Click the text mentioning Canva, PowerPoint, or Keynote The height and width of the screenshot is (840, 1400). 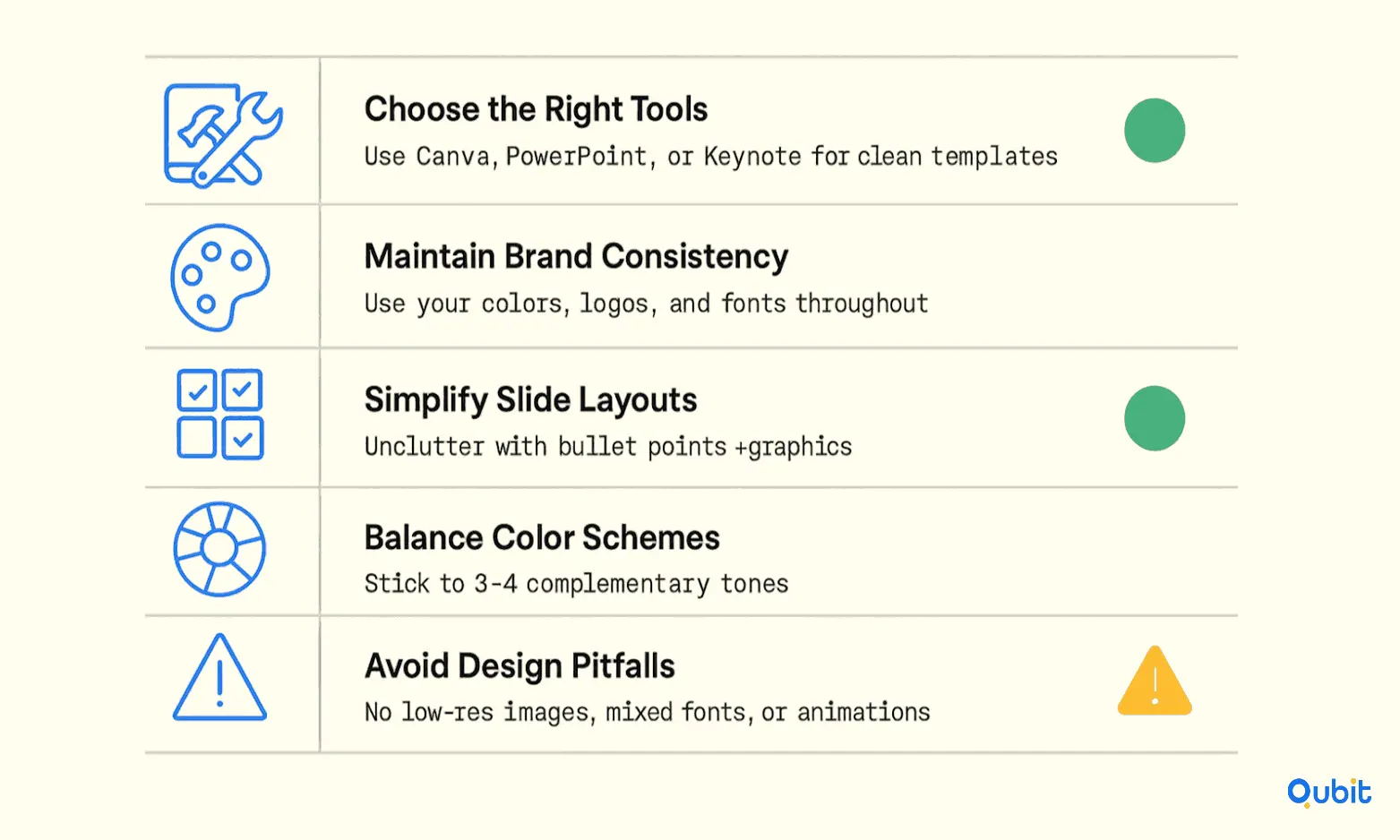[x=710, y=157]
